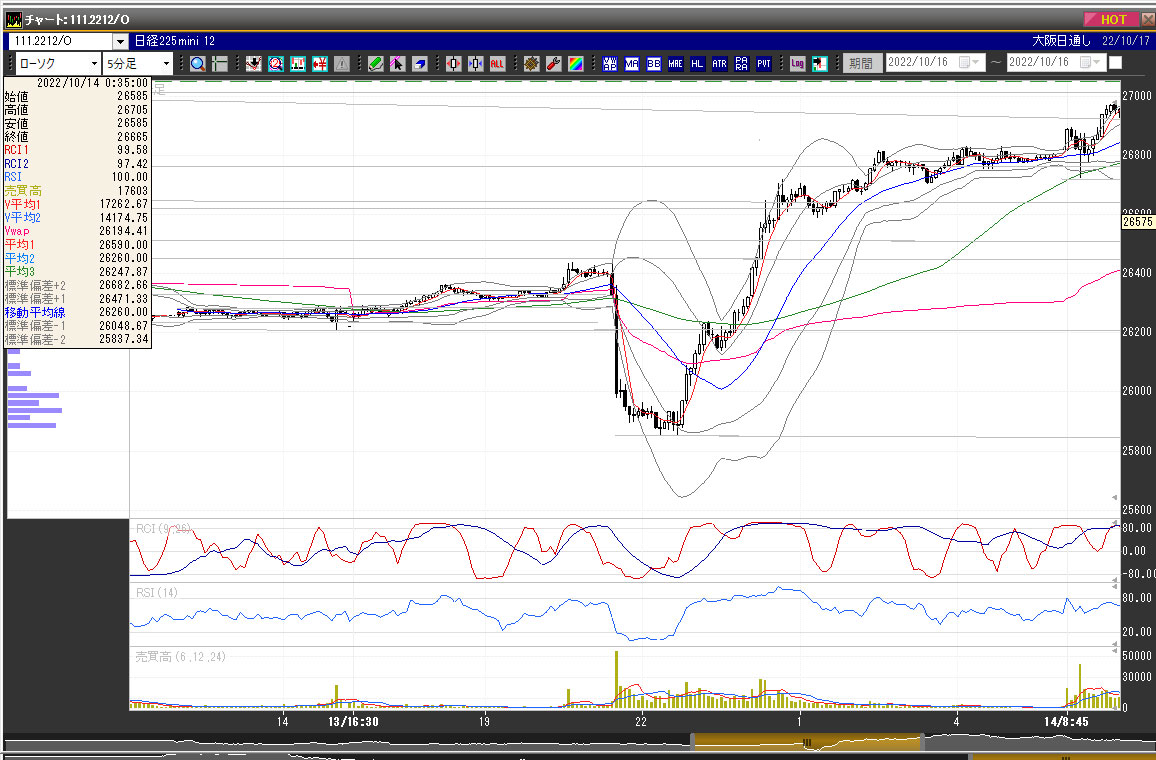Open the brown gear settings icon
Image resolution: width=1156 pixels, height=760 pixels.
532,64
